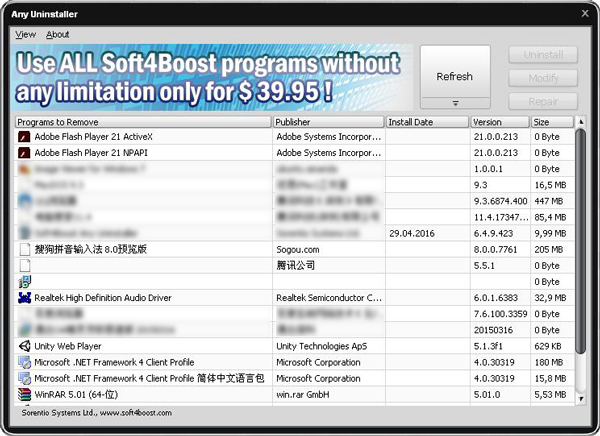Click the blank page icon beside 搜狗拼音输入法
Image resolution: width=600 pixels, height=436 pixels.
pyautogui.click(x=24, y=249)
